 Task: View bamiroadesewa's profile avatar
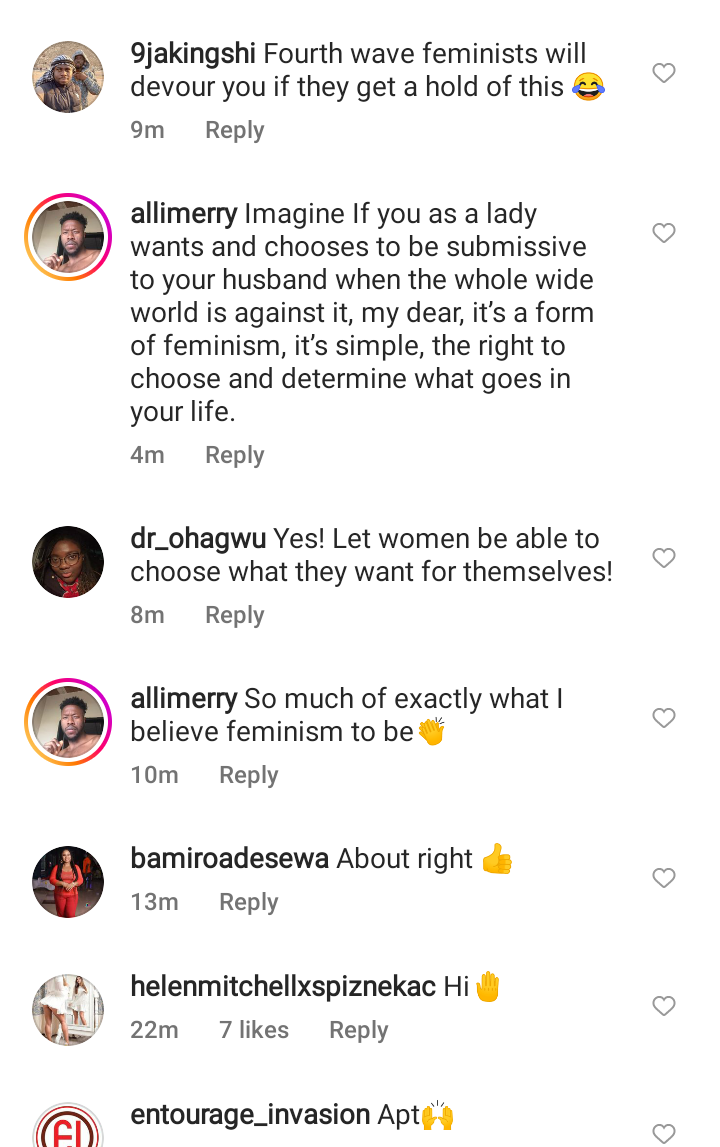(x=67, y=881)
